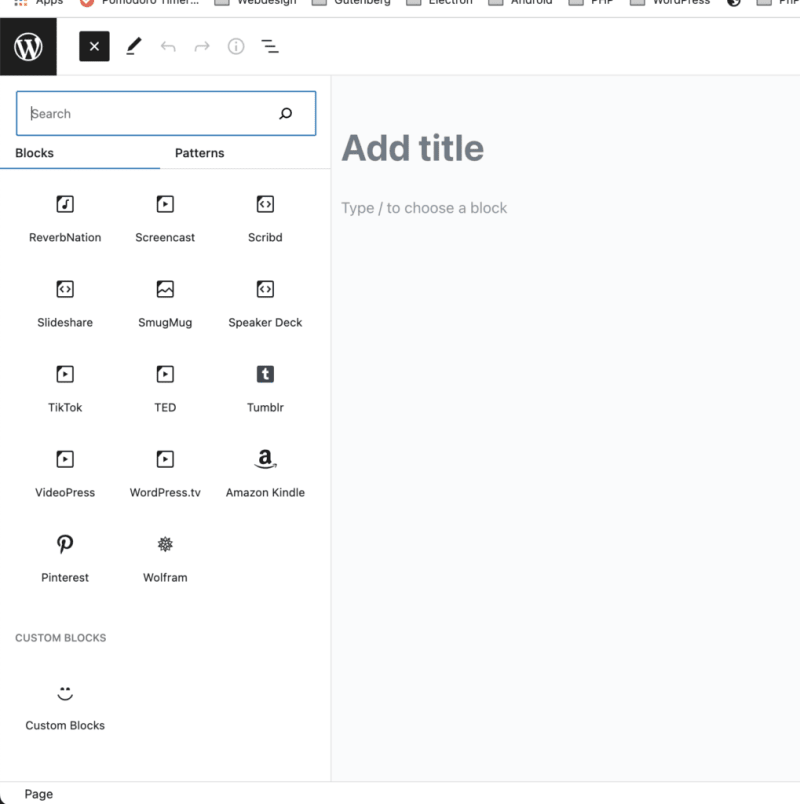800x804 pixels.
Task: Insert the ReverbNation embed block
Action: click(x=65, y=219)
